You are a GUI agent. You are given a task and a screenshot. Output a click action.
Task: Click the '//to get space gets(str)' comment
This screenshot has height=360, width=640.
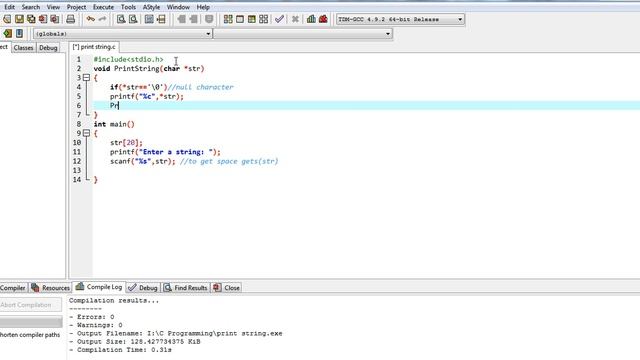pyautogui.click(x=229, y=161)
